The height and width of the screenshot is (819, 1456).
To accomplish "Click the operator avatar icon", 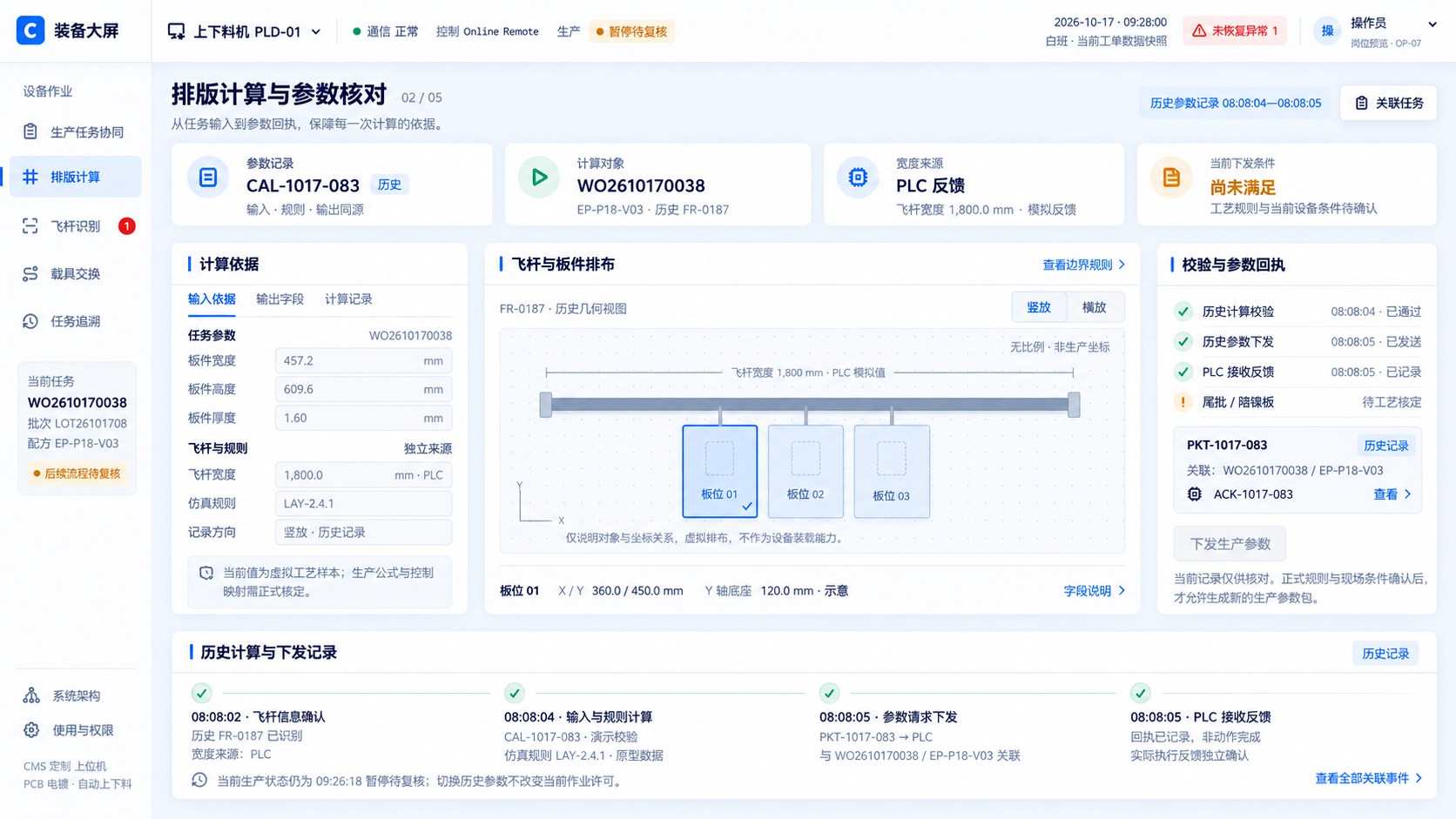I will (x=1327, y=31).
